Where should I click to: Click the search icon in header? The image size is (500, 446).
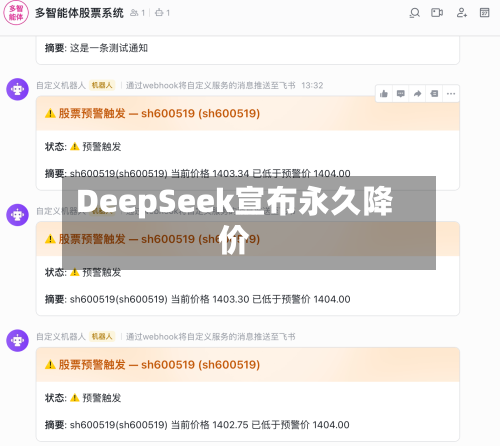[414, 13]
